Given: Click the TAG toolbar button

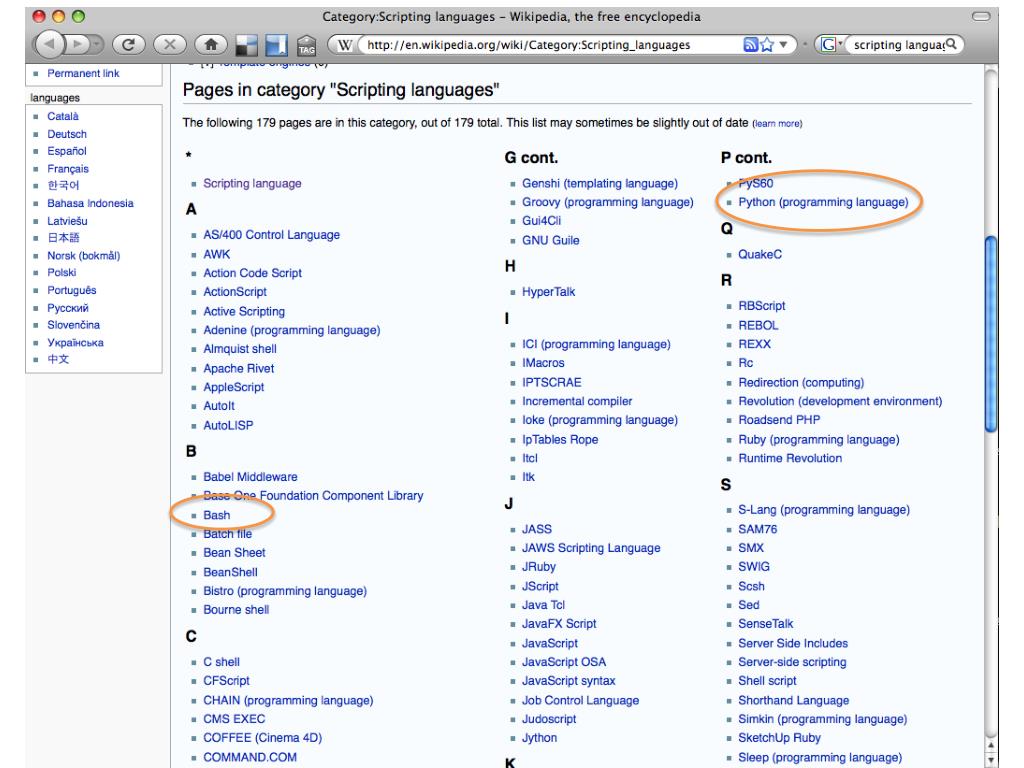Looking at the screenshot, I should (306, 45).
